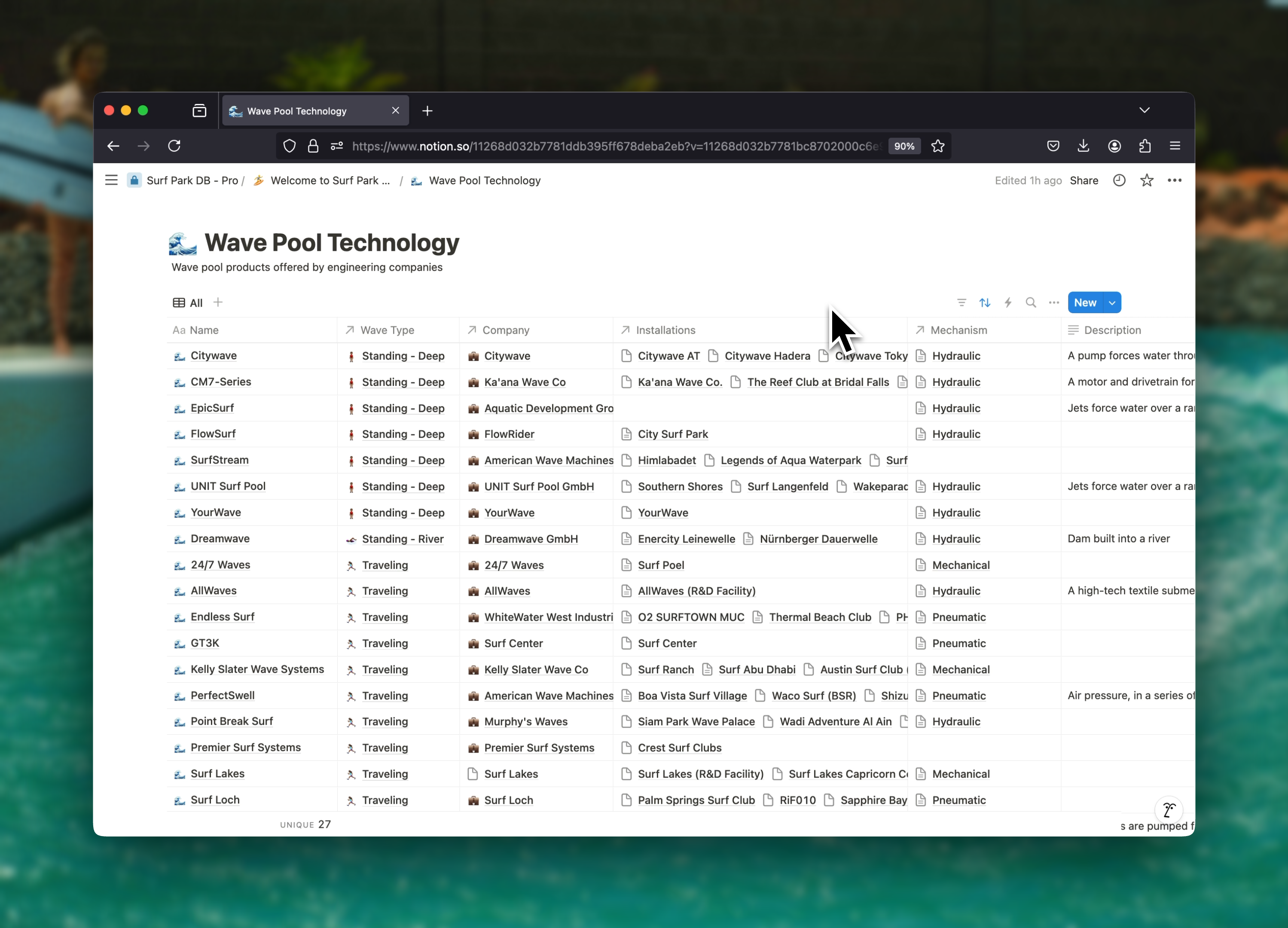The width and height of the screenshot is (1288, 928).
Task: Click the browser back arrow
Action: tap(113, 146)
